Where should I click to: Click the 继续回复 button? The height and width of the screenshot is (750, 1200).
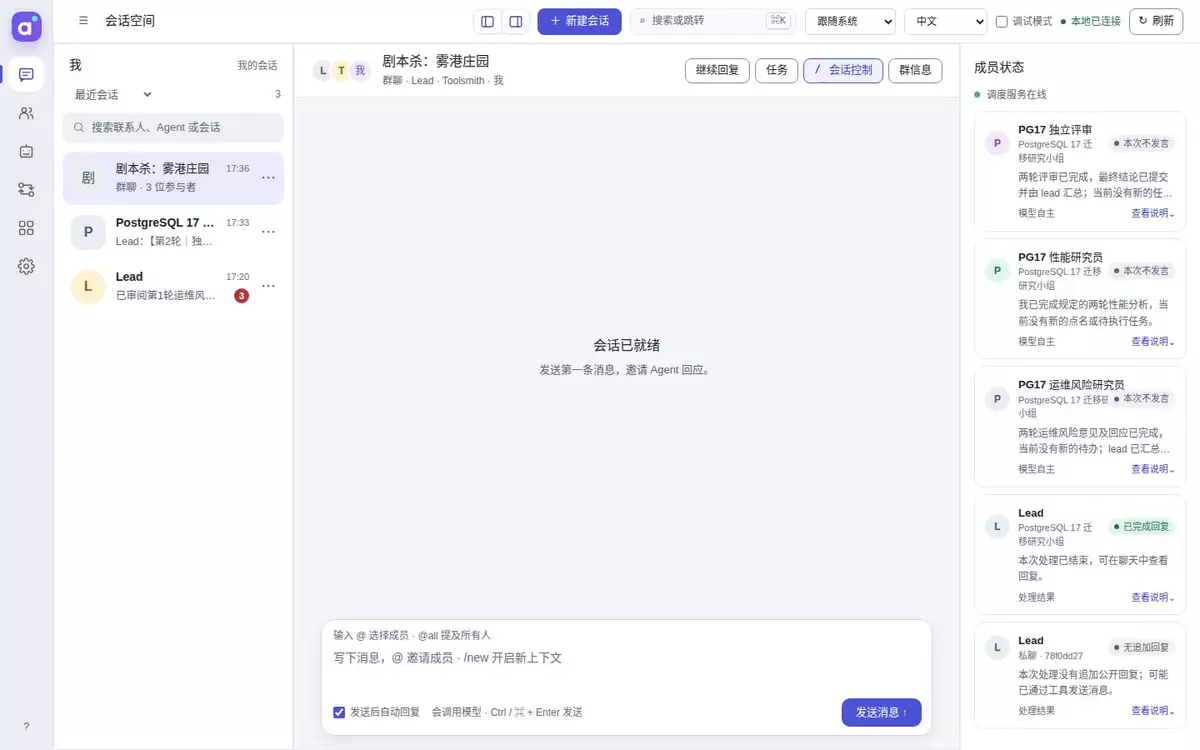pos(717,70)
